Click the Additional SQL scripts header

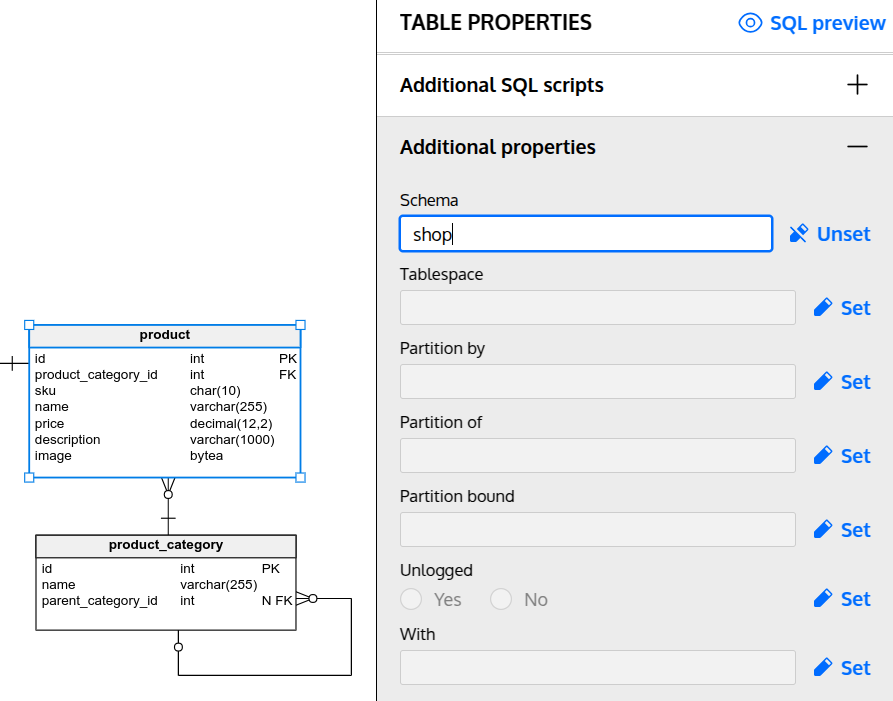[x=502, y=85]
